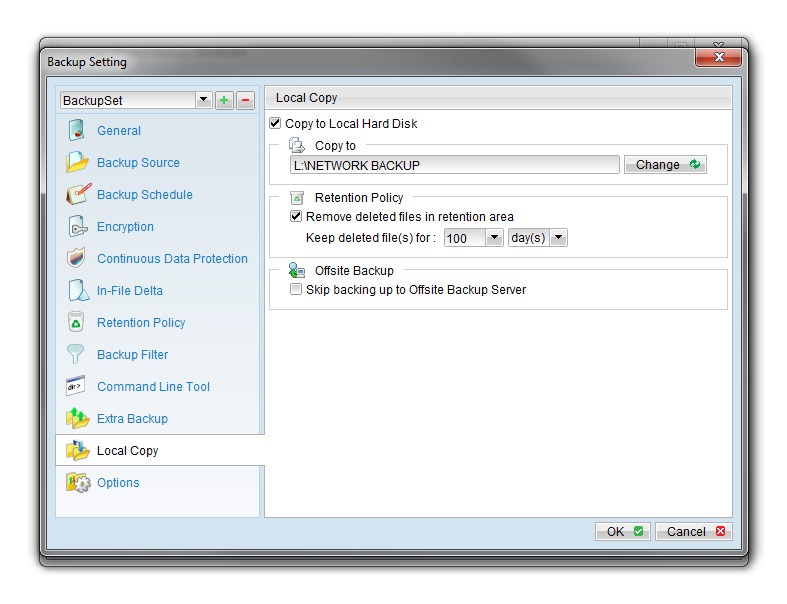787x604 pixels.
Task: Click the Offsite Backup section icon
Action: [297, 270]
